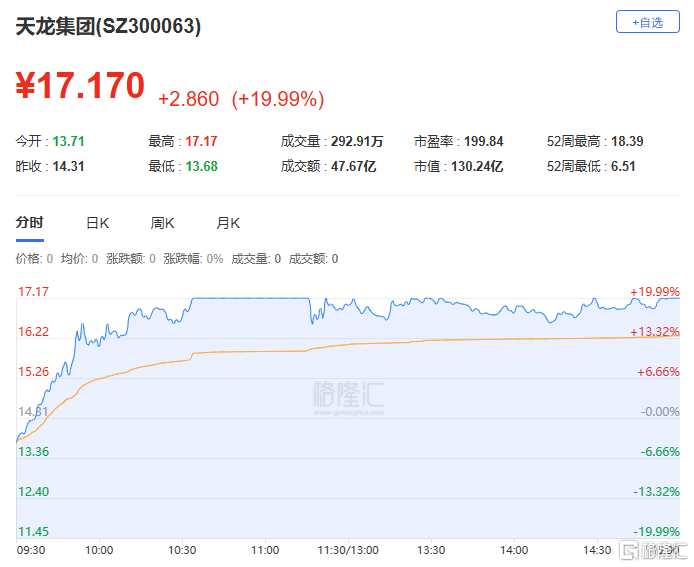694x567 pixels.
Task: Click the 天龙集团(SZ300063) stock title
Action: click(108, 27)
